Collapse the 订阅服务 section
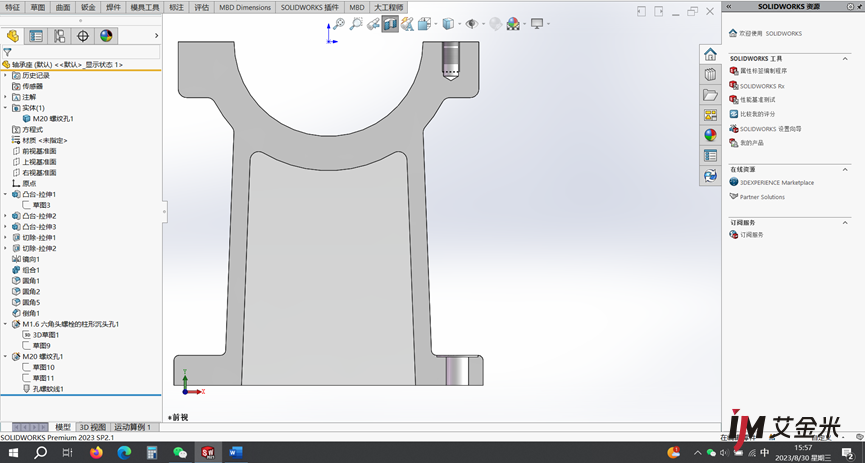 (x=845, y=222)
